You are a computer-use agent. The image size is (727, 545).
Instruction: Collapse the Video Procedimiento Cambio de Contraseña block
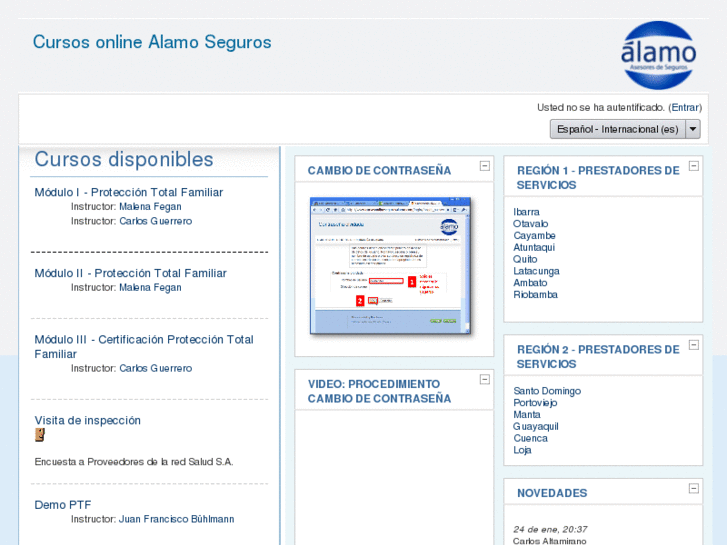pyautogui.click(x=485, y=379)
